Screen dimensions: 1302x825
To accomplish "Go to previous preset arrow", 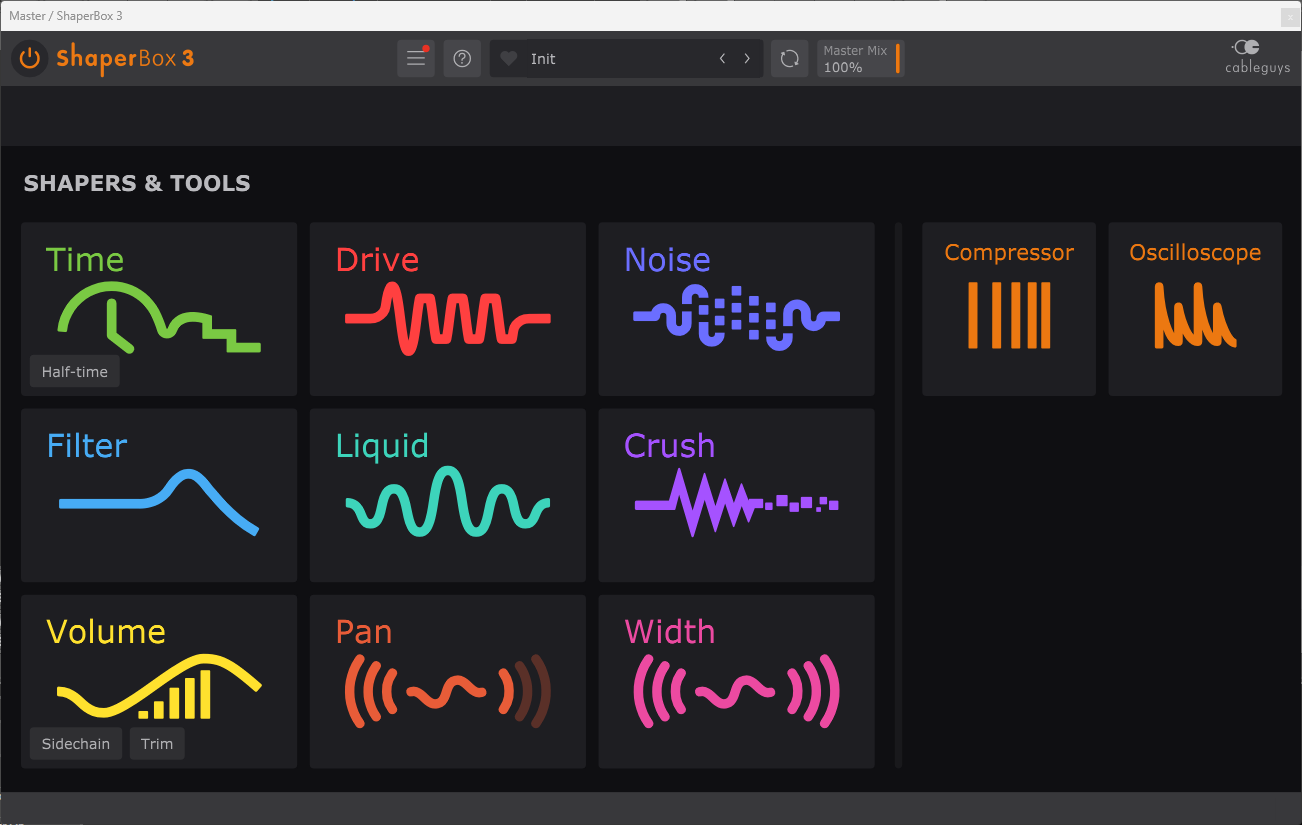I will pyautogui.click(x=722, y=59).
